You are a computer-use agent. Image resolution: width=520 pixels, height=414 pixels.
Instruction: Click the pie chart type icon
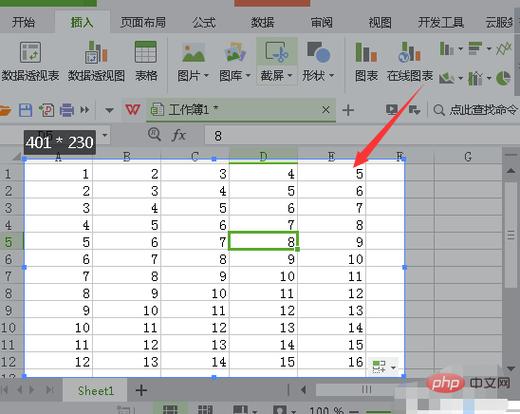click(503, 78)
